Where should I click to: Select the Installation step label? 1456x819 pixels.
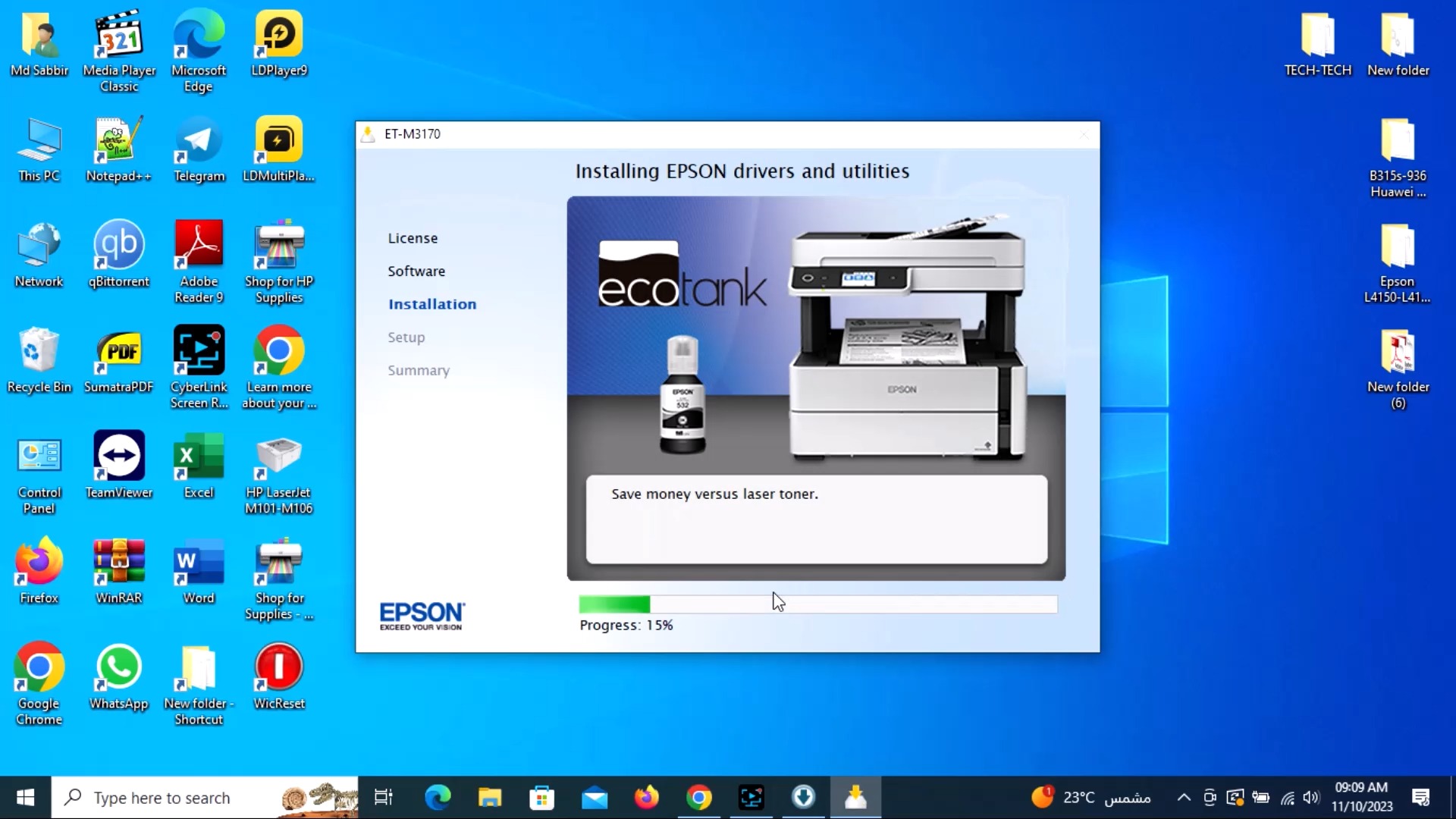pos(432,304)
